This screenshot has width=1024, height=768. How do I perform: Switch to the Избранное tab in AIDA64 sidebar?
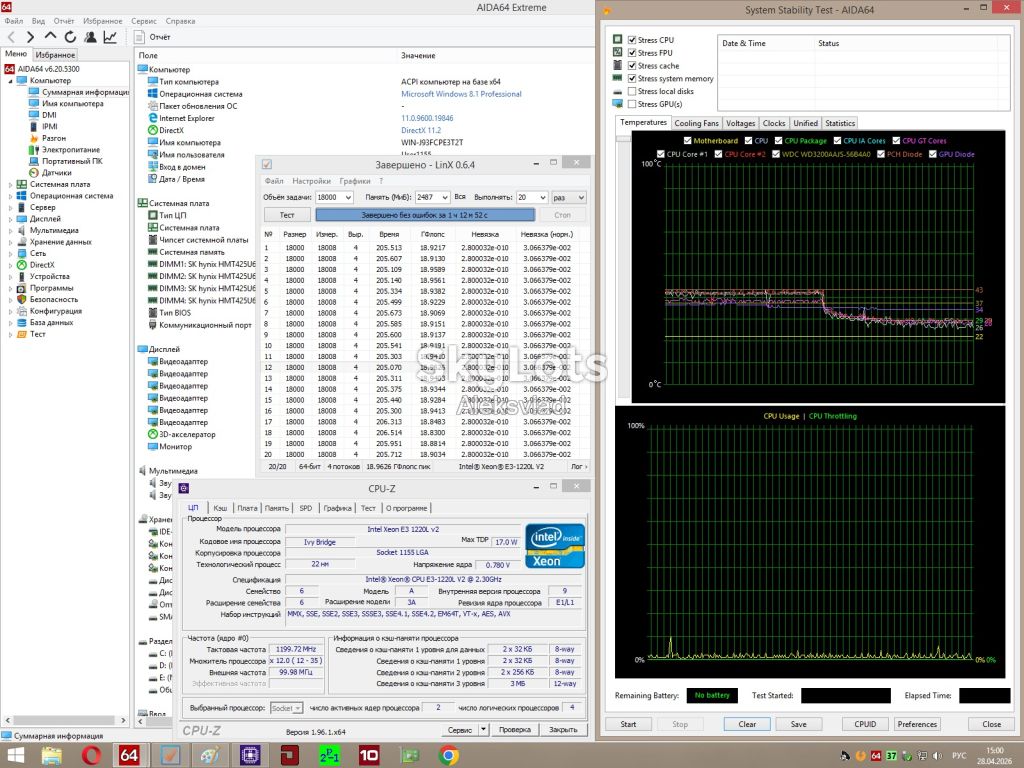tap(55, 55)
